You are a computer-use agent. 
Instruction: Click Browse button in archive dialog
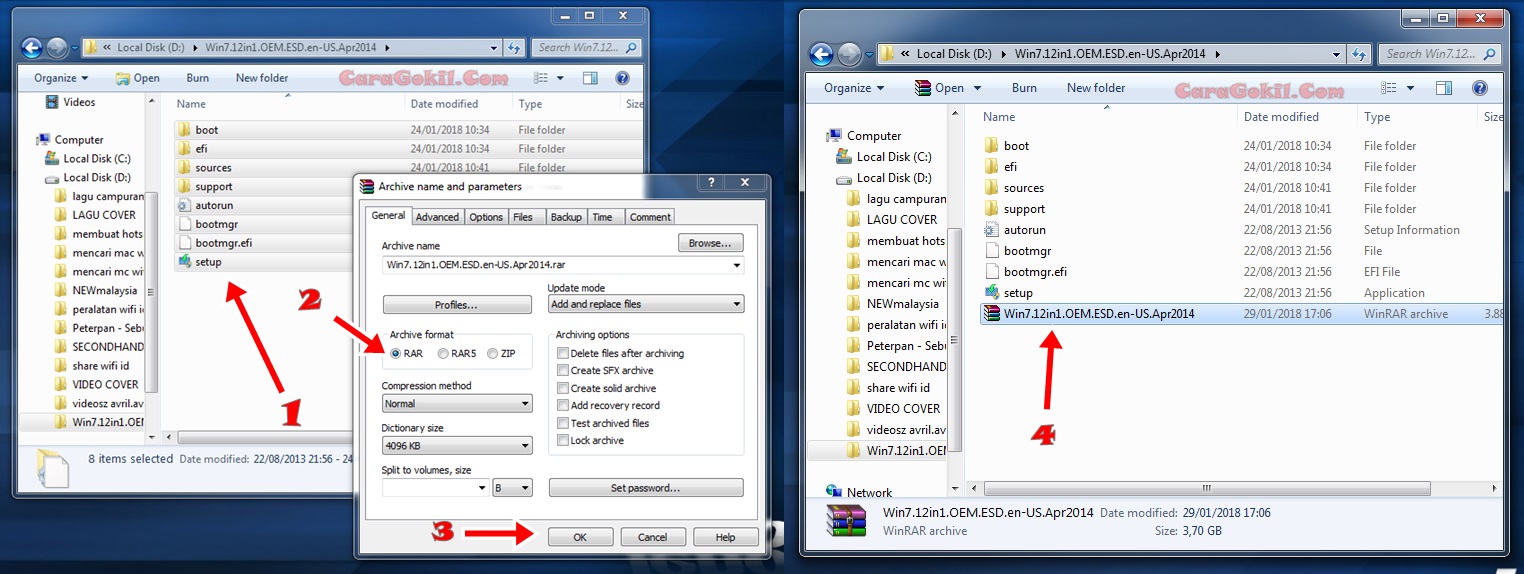(x=710, y=243)
